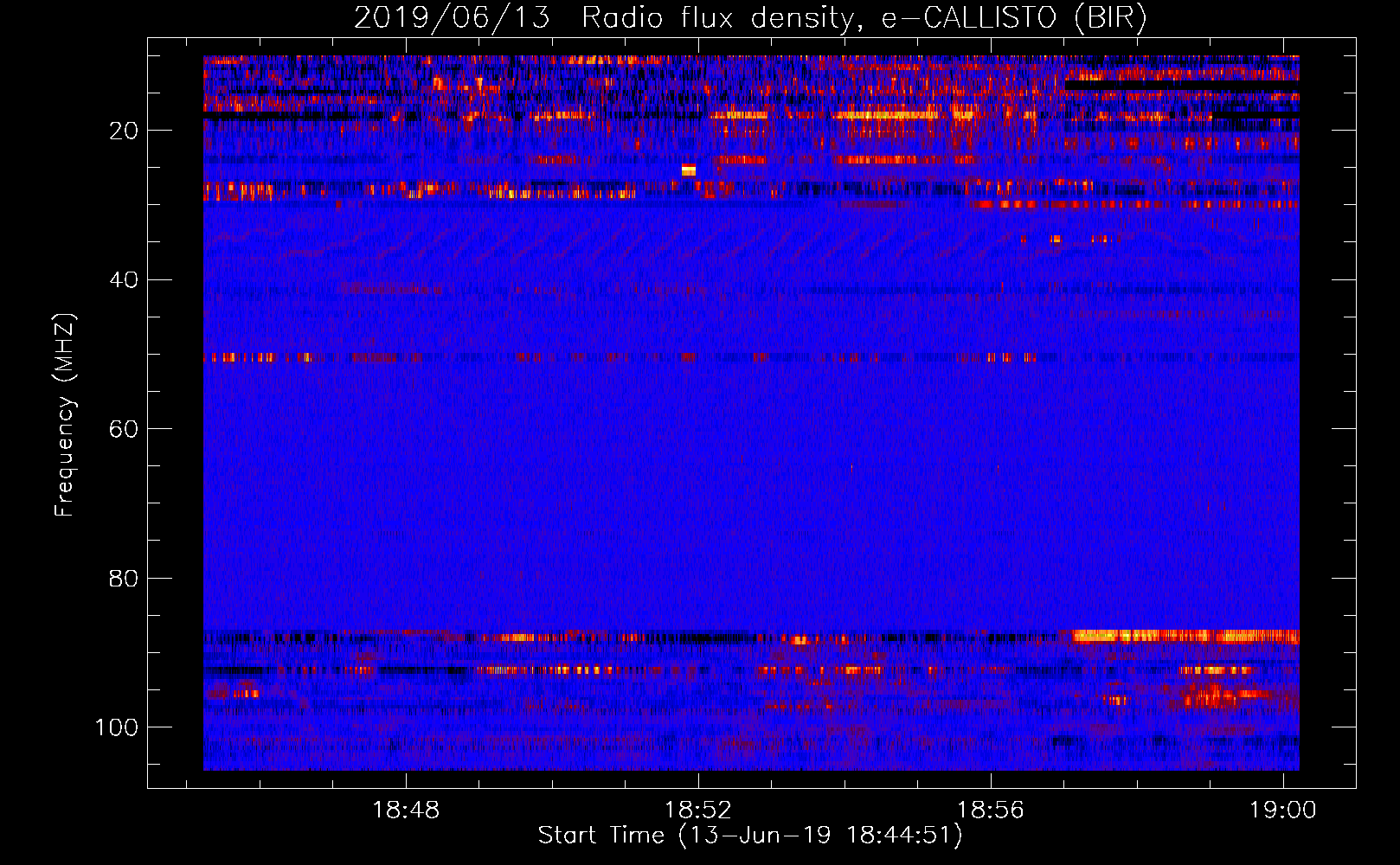Click the bright burst near 25 MHz at 18:52

[689, 170]
